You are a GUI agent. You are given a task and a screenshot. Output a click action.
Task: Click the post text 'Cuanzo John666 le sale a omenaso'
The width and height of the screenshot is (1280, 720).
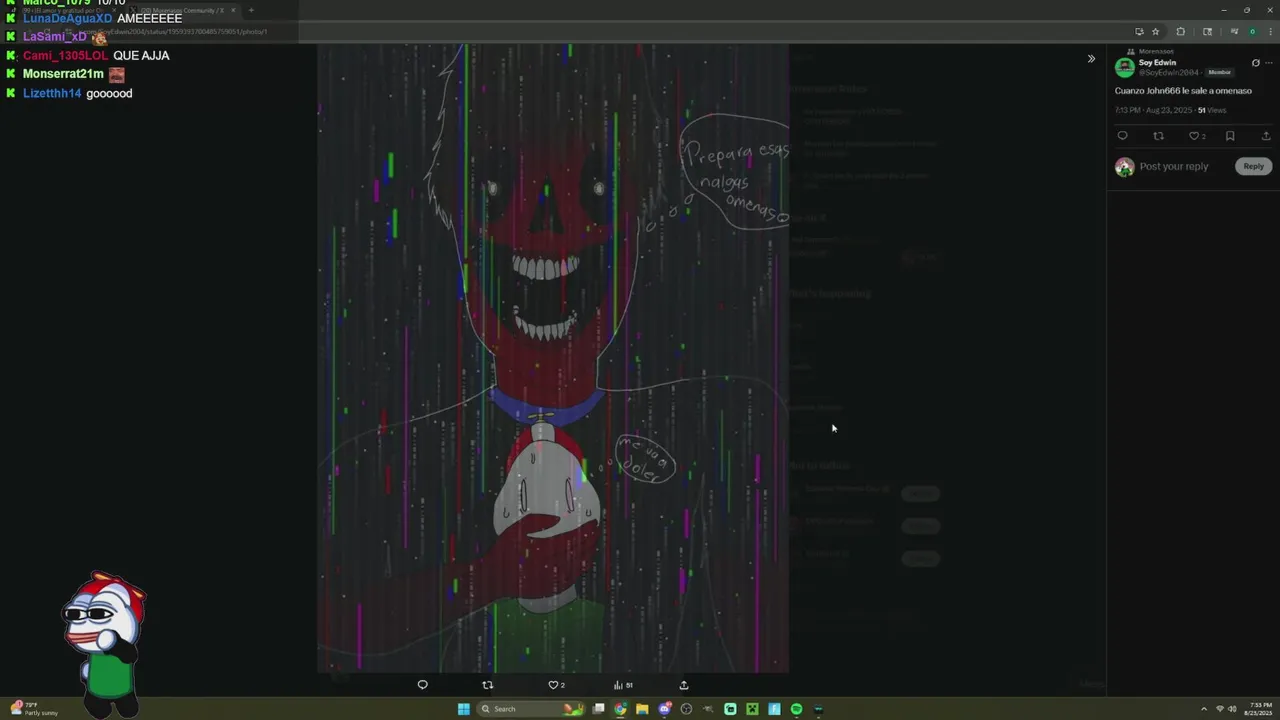[1183, 91]
